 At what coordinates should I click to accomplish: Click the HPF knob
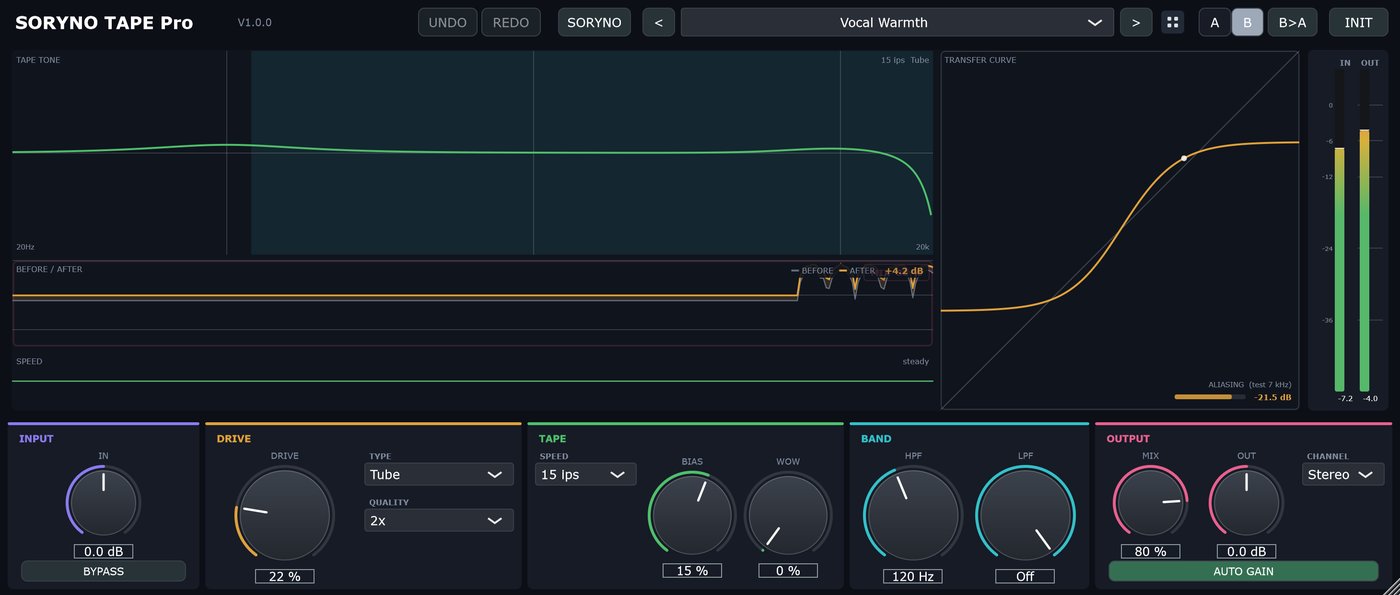[x=912, y=516]
